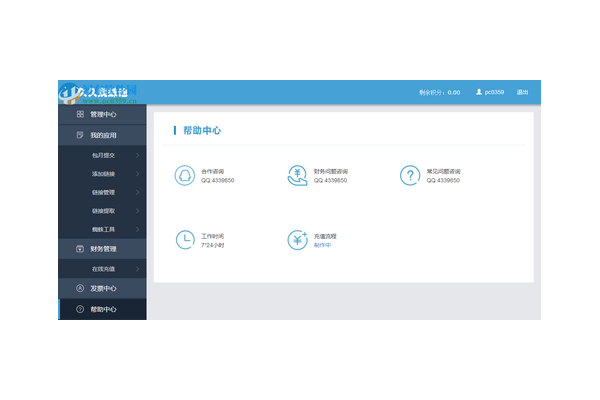Click the 发票中心 circle icon
600x400 pixels.
click(x=80, y=288)
